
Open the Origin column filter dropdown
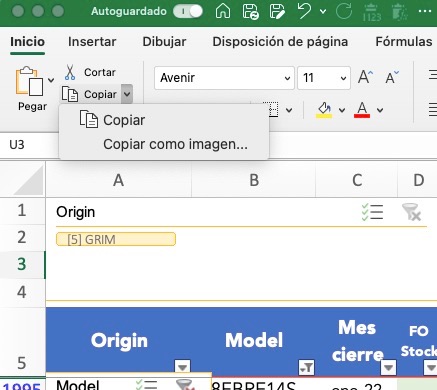[182, 367]
